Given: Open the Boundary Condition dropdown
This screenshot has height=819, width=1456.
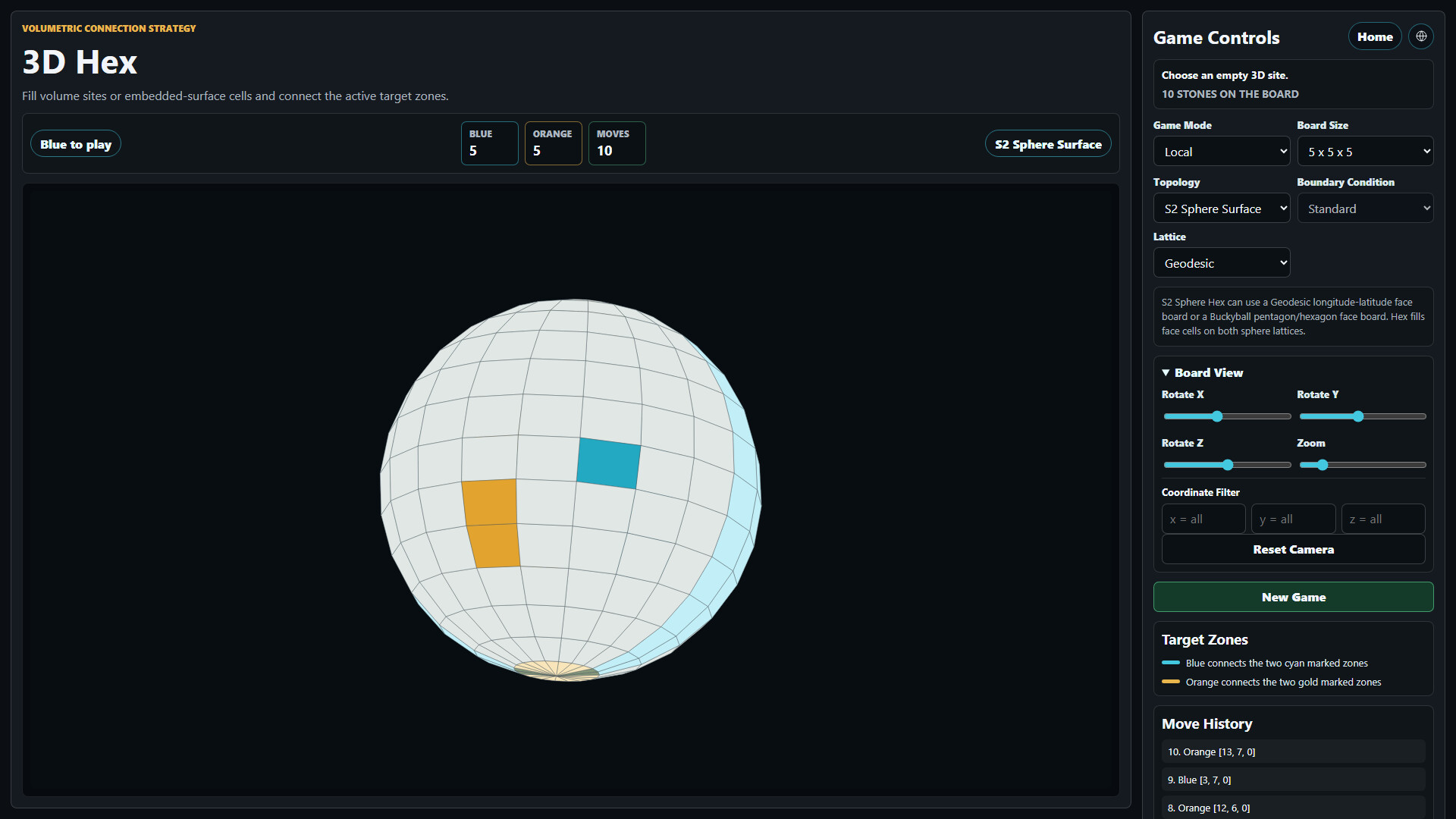Looking at the screenshot, I should 1365,209.
